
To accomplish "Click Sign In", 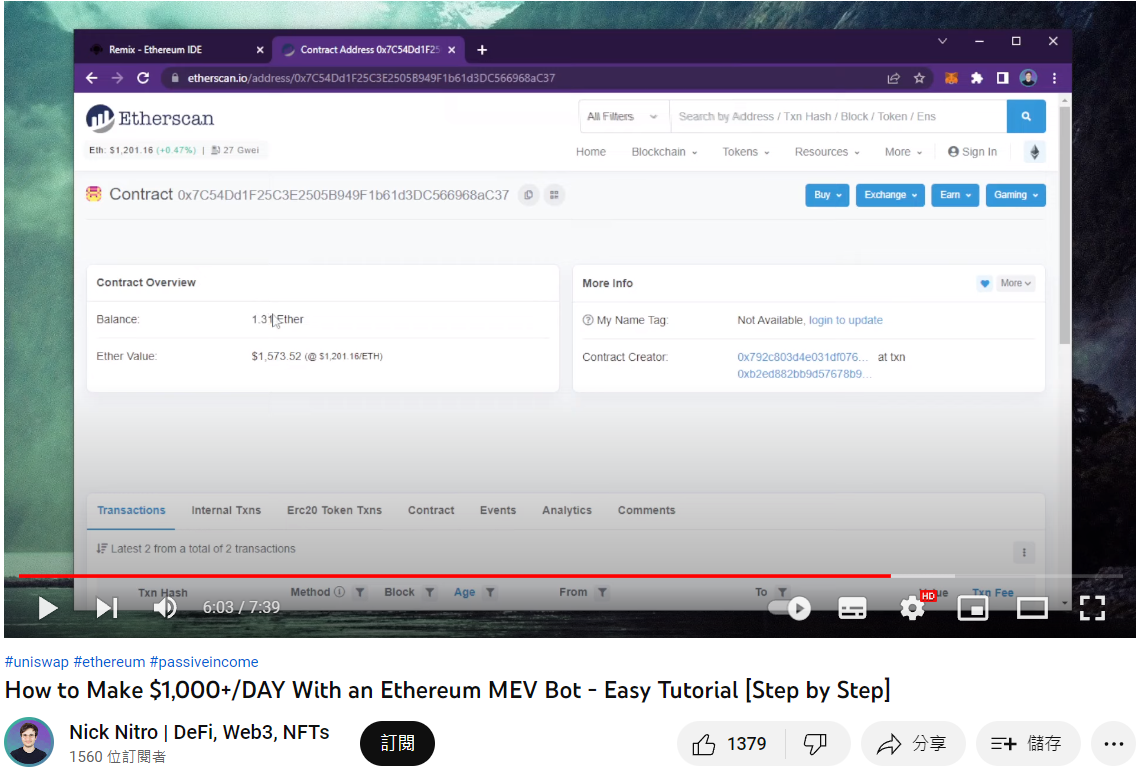I will pos(972,151).
